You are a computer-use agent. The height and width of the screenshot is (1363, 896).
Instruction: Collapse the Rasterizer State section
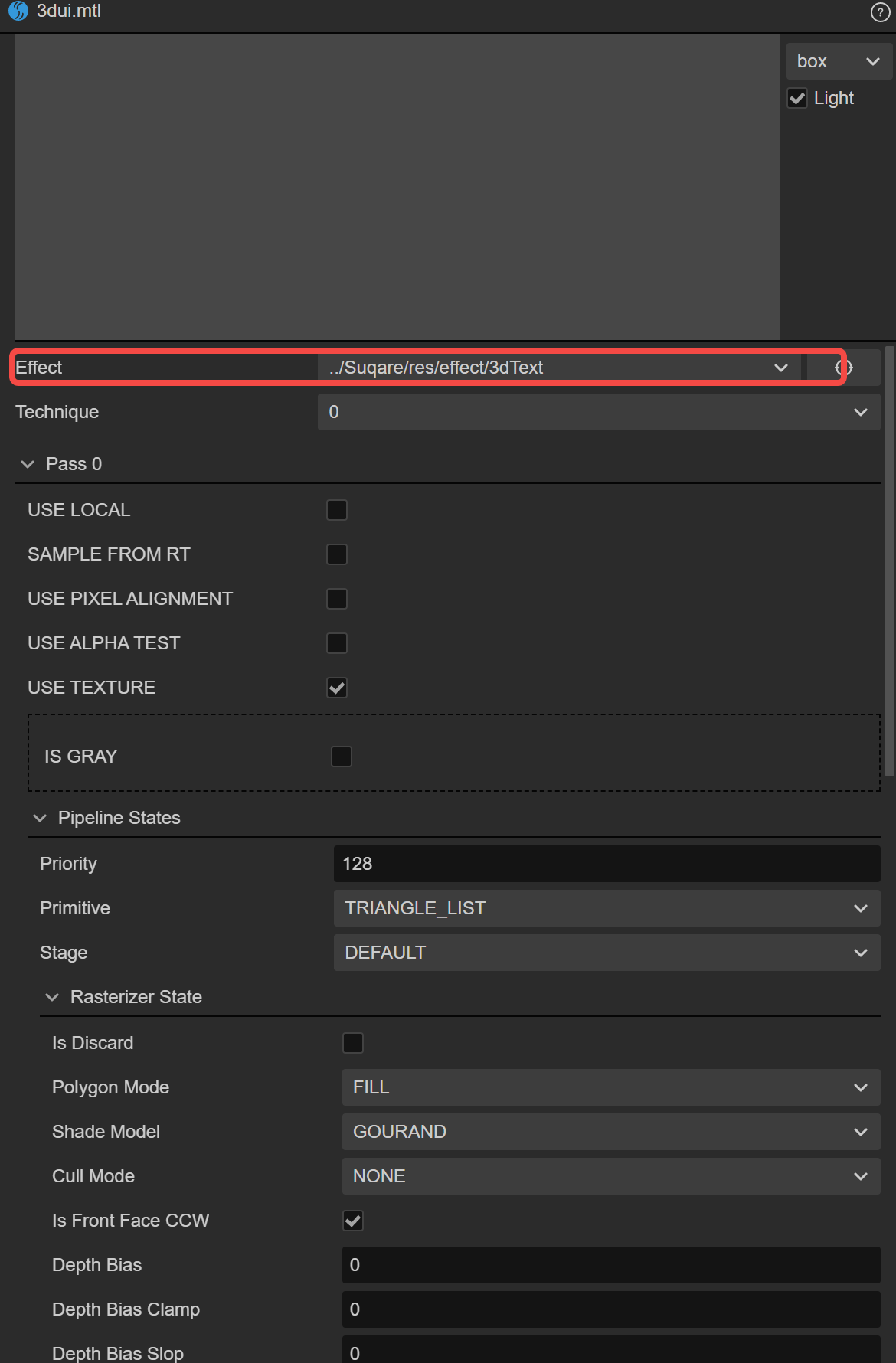pyautogui.click(x=53, y=997)
